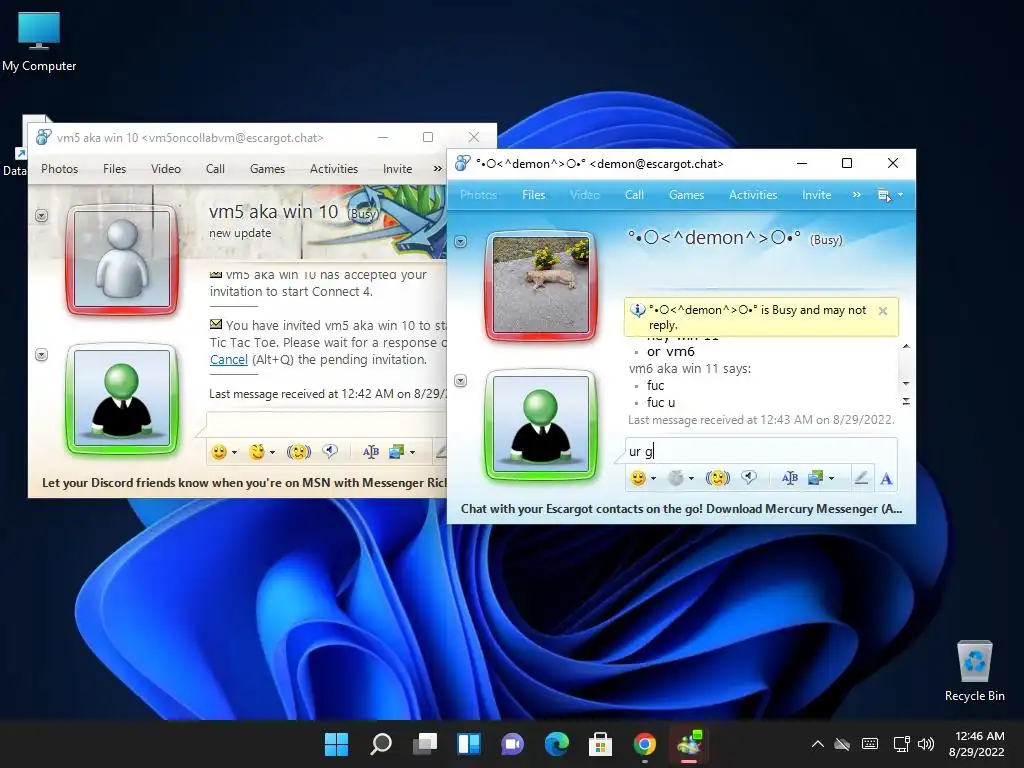The image size is (1024, 768).
Task: Open wink dropdown arrow in vm5 chat
Action: pos(272,453)
